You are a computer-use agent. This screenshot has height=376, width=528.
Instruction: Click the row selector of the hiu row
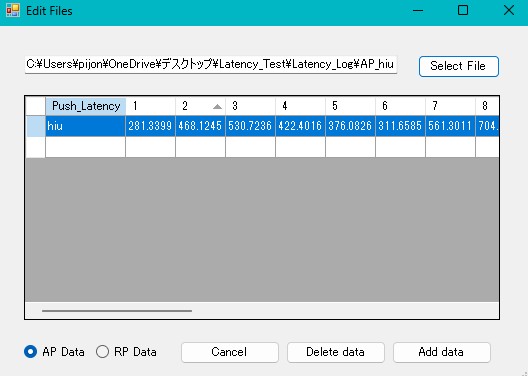36,126
